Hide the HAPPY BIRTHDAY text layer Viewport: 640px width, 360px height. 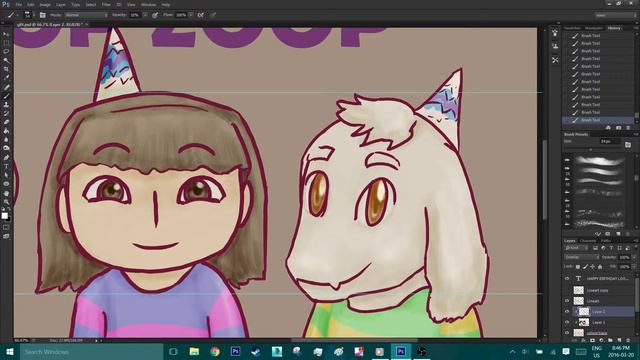567,278
